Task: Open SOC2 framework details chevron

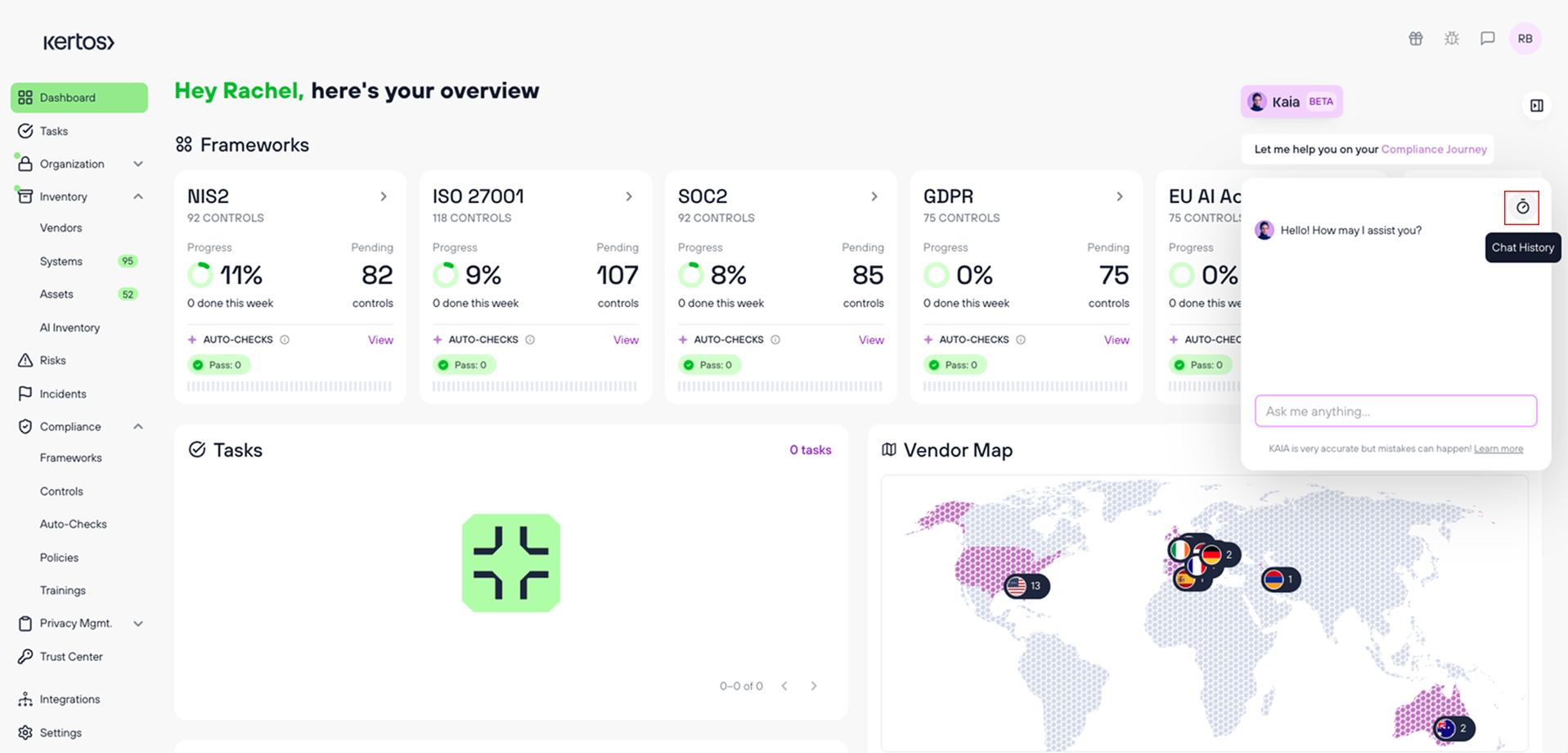Action: coord(874,196)
